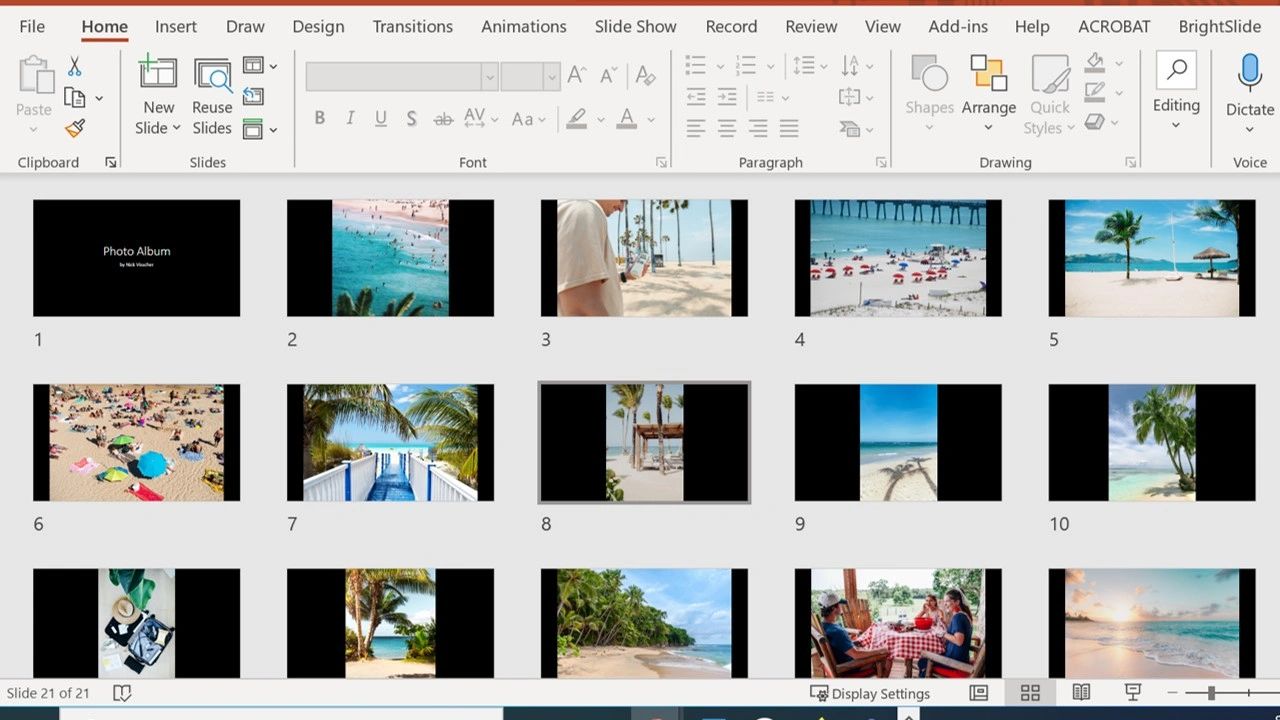Switch to the Animations ribbon tab
The height and width of the screenshot is (720, 1280).
tap(523, 26)
